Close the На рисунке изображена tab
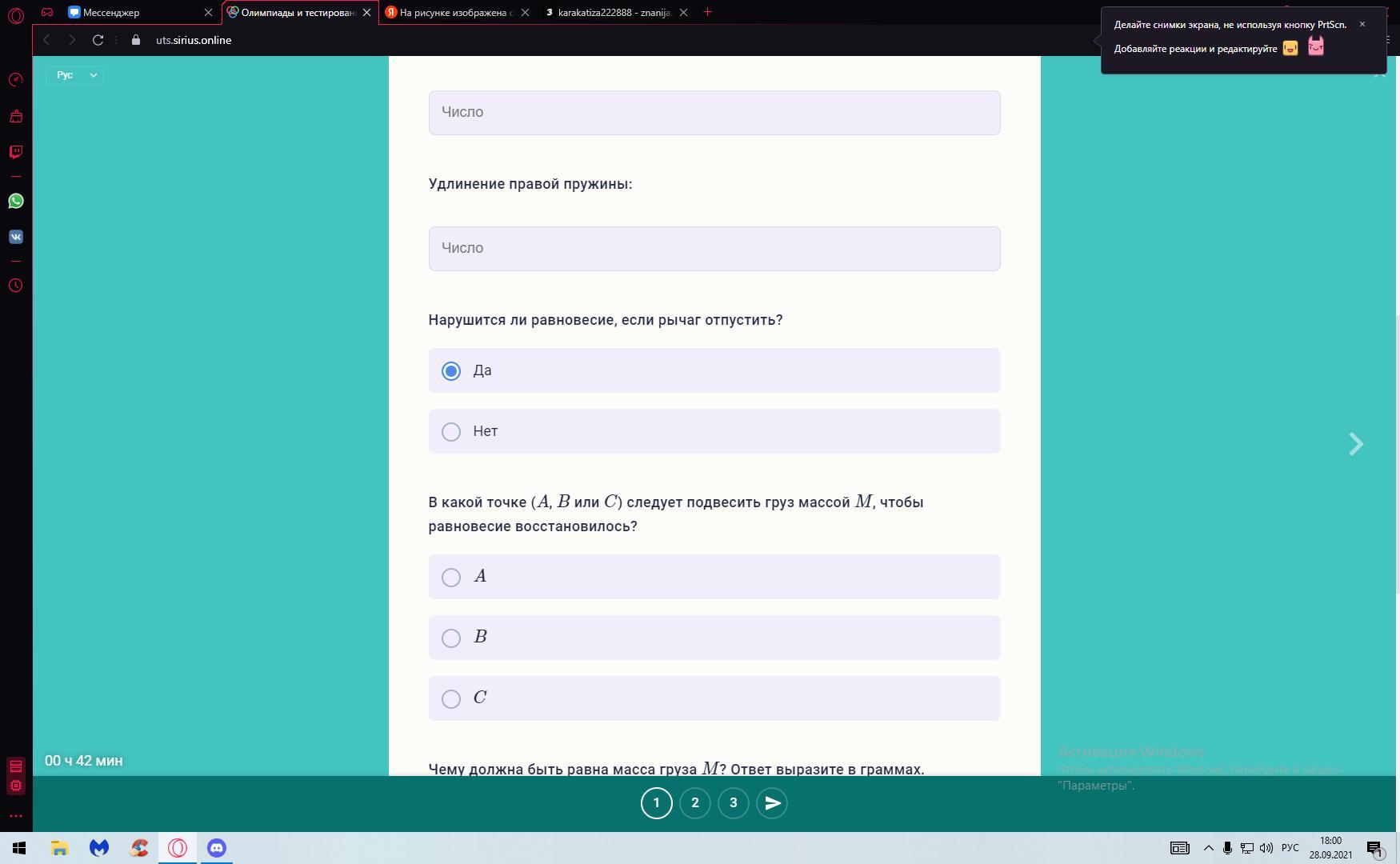 point(526,13)
